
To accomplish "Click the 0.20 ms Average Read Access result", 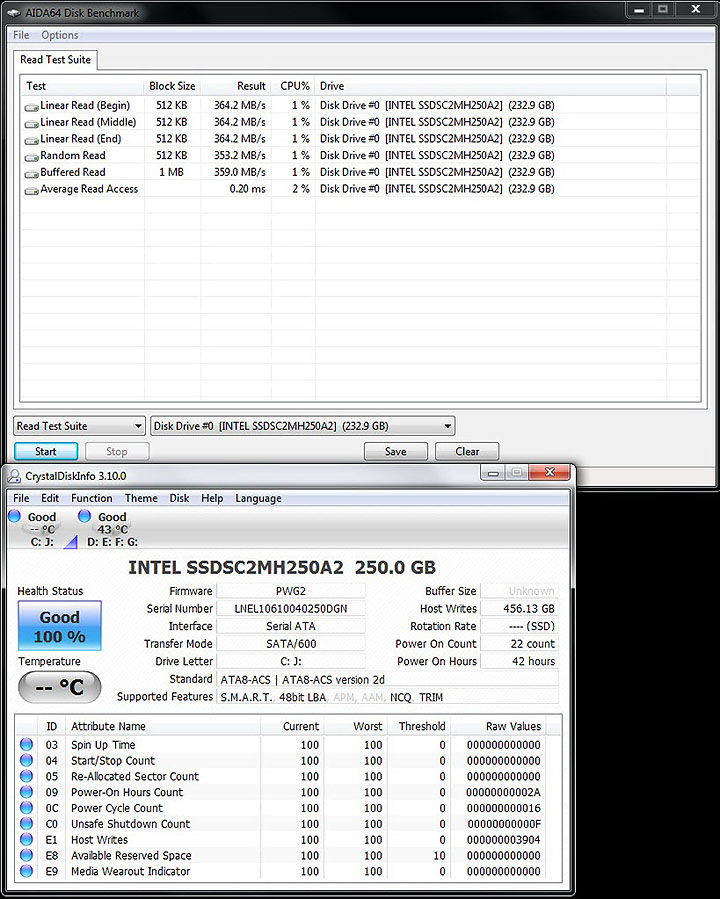I will click(247, 189).
